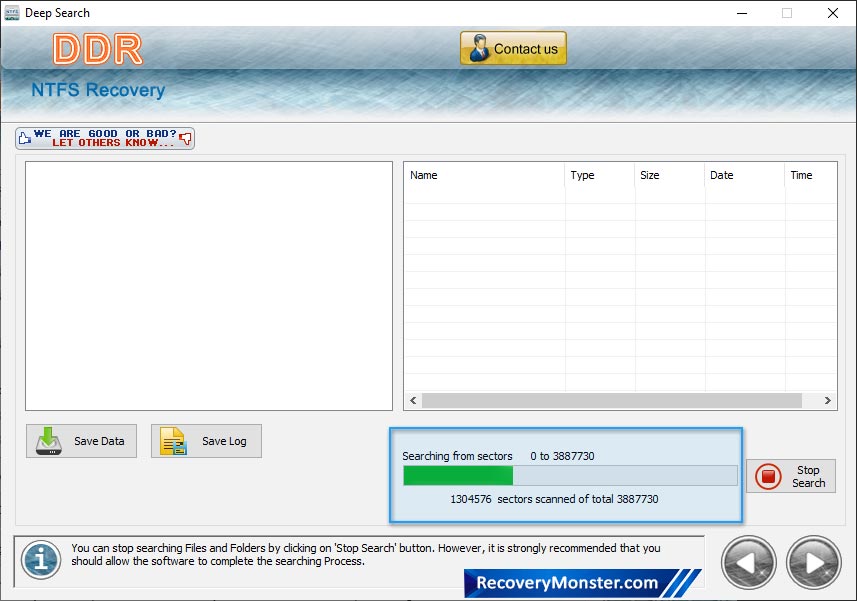Screen dimensions: 857x601
Task: Click the file list right scroll arrow
Action: click(x=827, y=400)
